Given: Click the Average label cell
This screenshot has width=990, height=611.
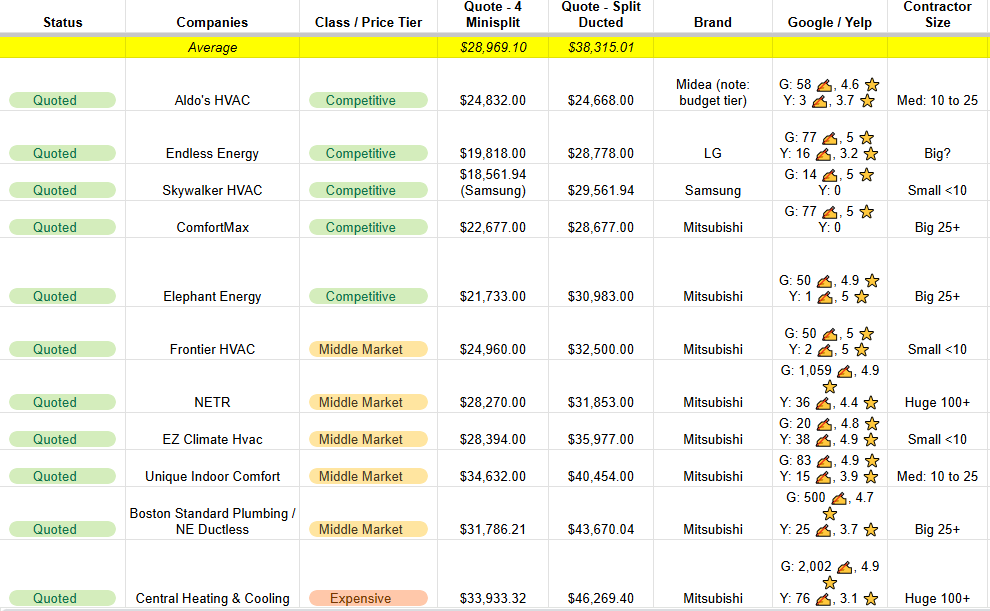Looking at the screenshot, I should [x=212, y=47].
